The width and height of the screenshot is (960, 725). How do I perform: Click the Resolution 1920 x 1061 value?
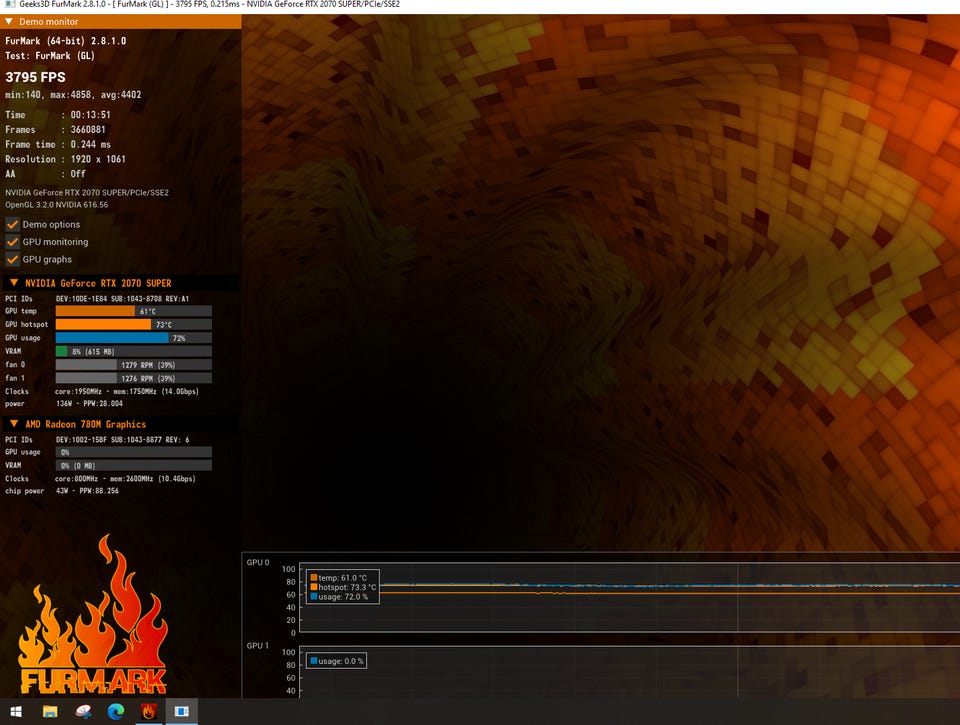point(98,159)
